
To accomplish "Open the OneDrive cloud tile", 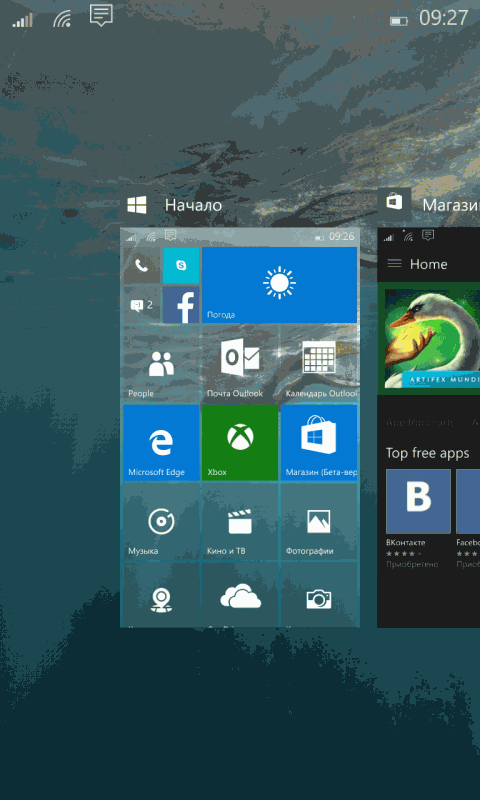I will [x=240, y=595].
